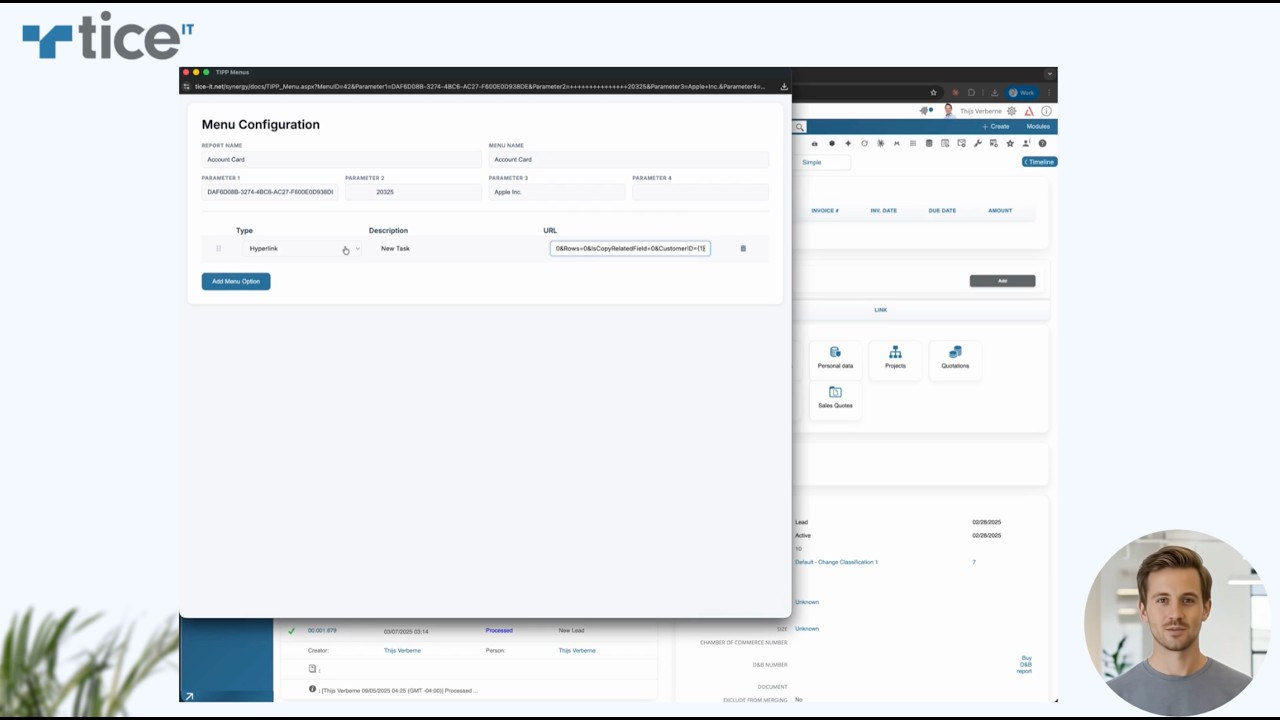Open request number 00.001.679 link
1280x720 pixels.
(322, 631)
